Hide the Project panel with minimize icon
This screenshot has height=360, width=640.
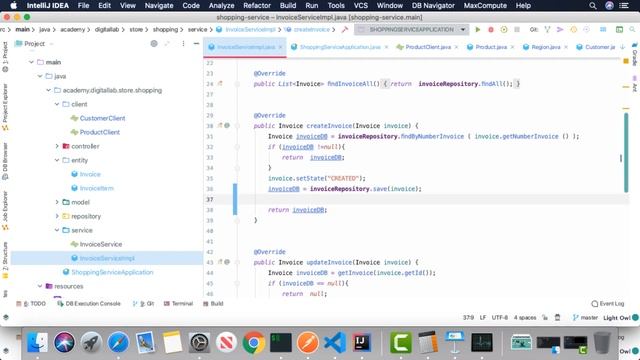pos(196,43)
